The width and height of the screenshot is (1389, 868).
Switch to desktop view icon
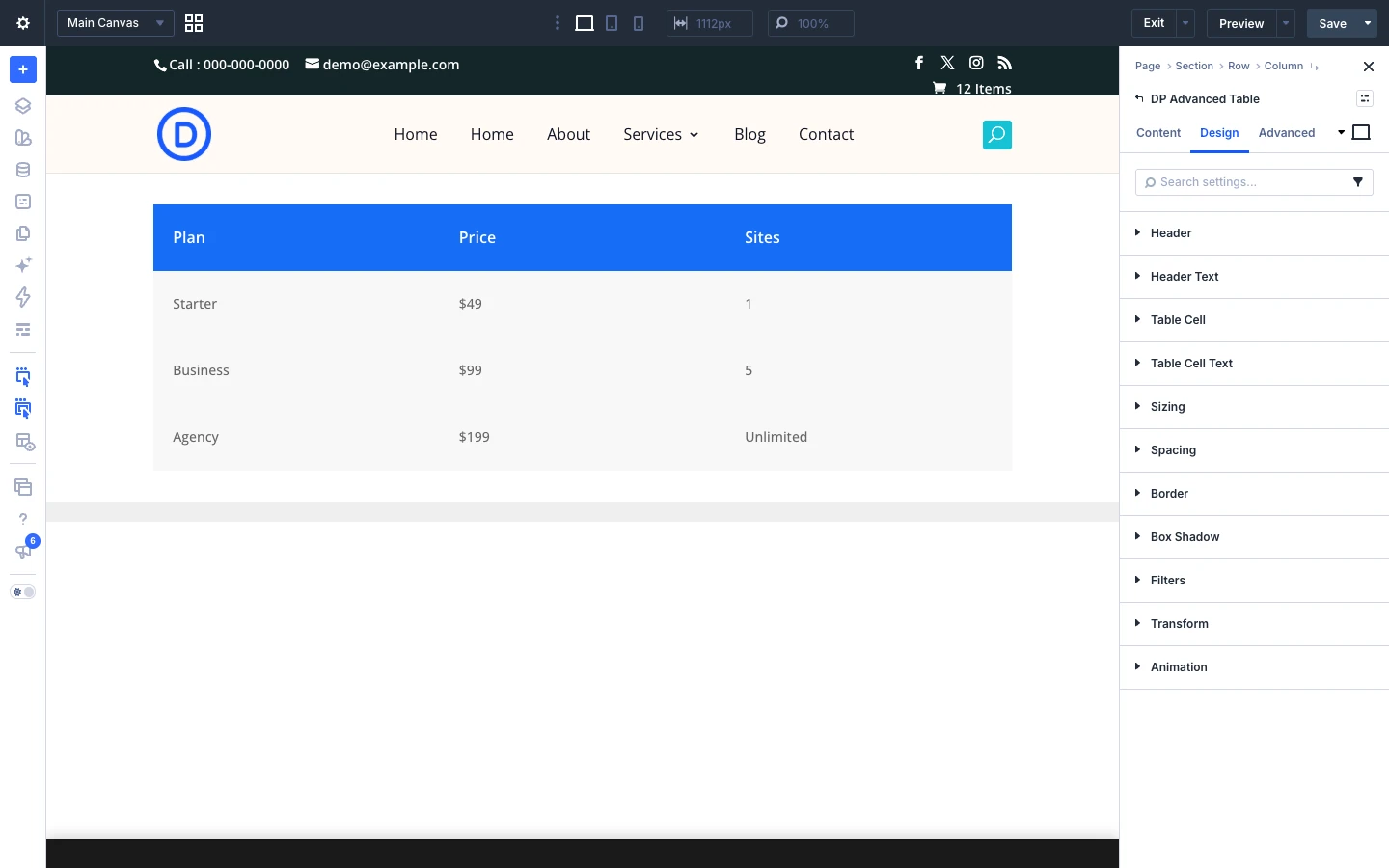585,23
